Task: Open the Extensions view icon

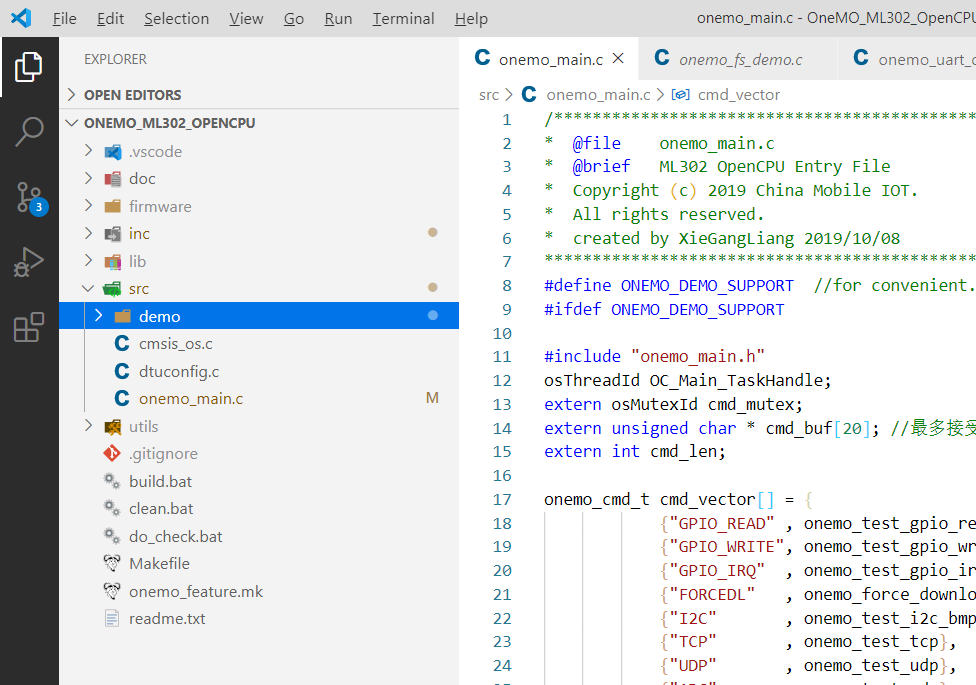Action: tap(29, 327)
